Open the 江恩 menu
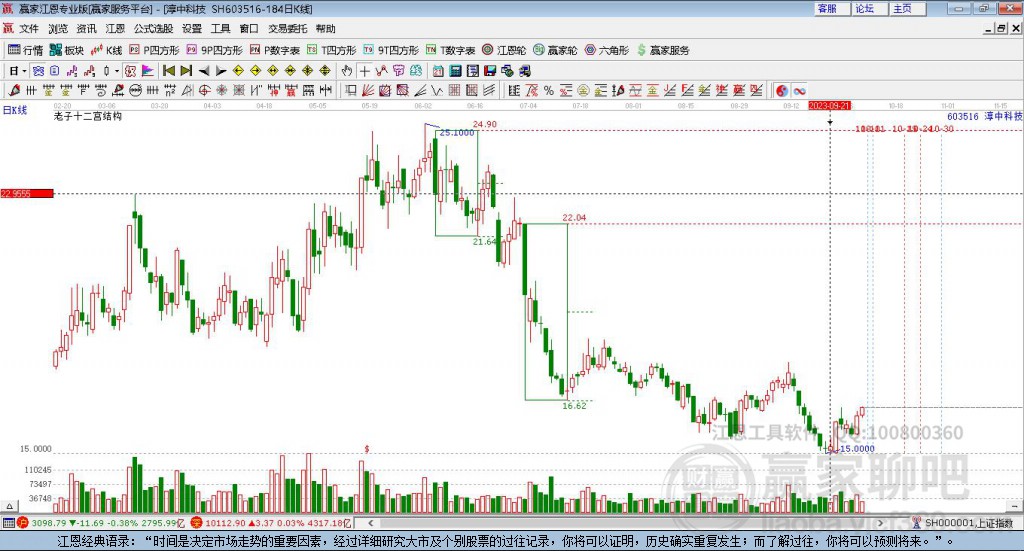This screenshot has height=551, width=1024. [115, 29]
